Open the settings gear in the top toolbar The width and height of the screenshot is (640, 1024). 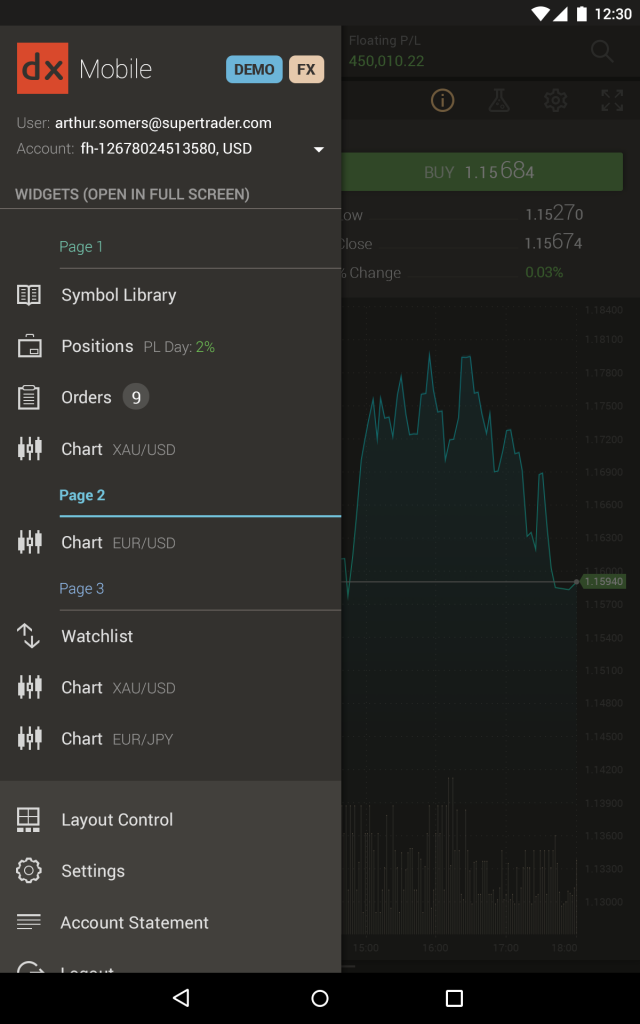pyautogui.click(x=556, y=100)
